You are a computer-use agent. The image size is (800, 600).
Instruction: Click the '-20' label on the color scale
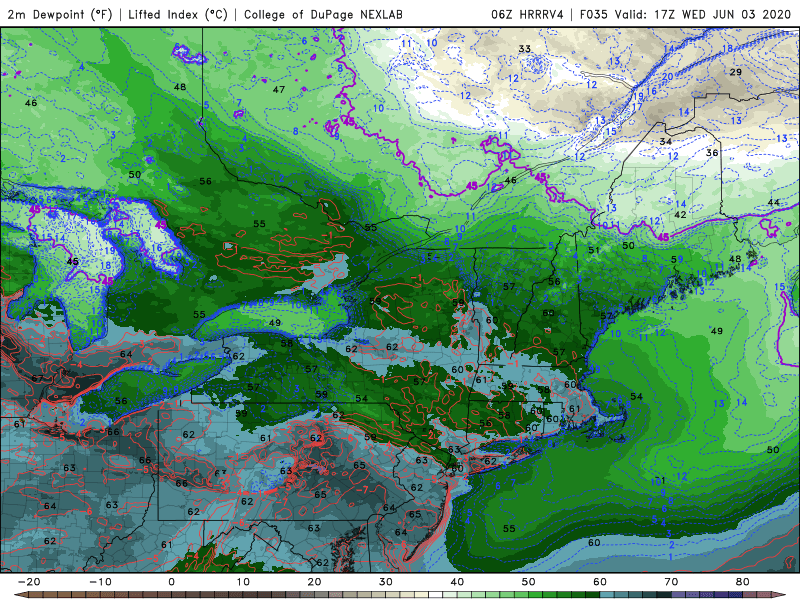(x=29, y=582)
